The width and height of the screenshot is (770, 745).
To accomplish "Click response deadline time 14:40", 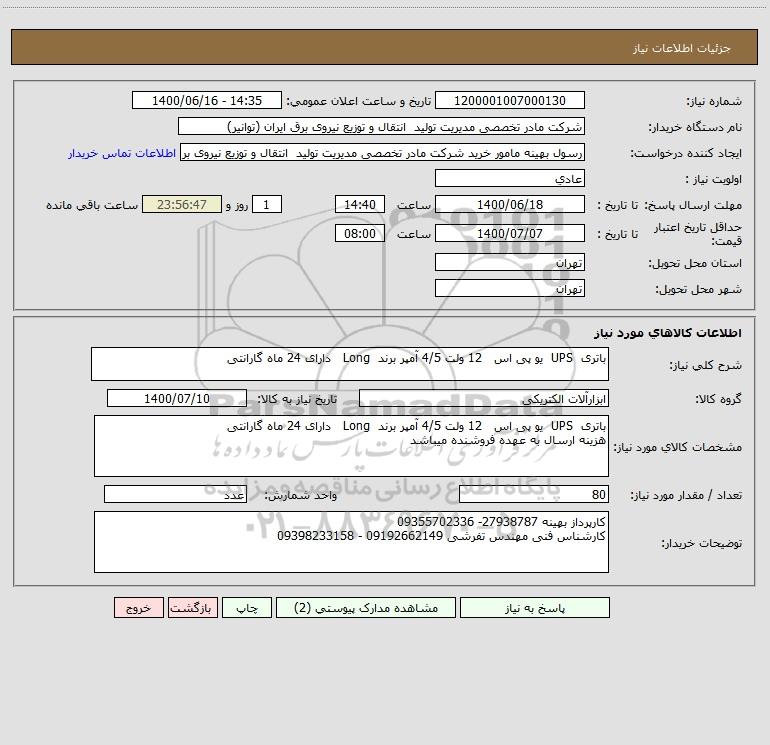I will pyautogui.click(x=359, y=204).
